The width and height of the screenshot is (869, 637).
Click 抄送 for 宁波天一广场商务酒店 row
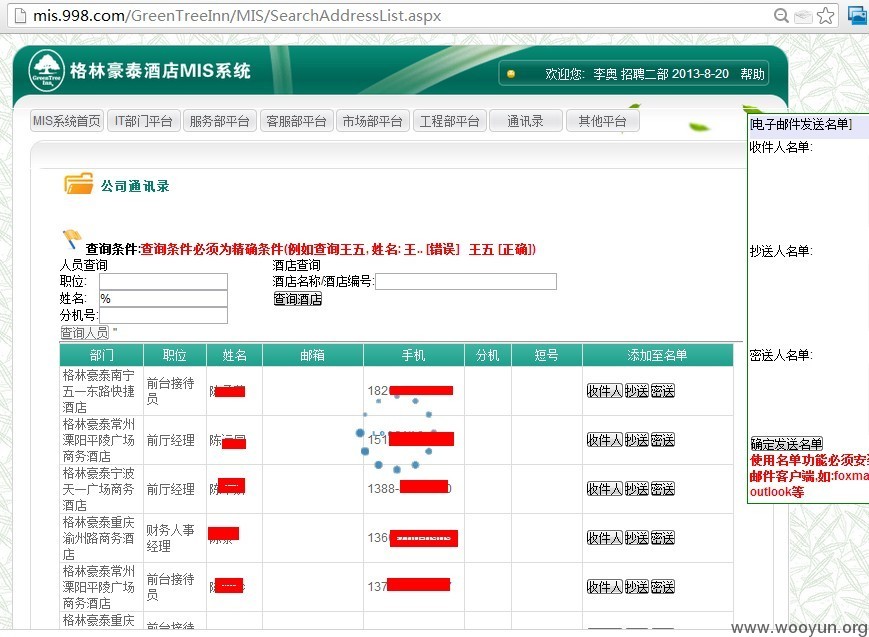pyautogui.click(x=636, y=488)
